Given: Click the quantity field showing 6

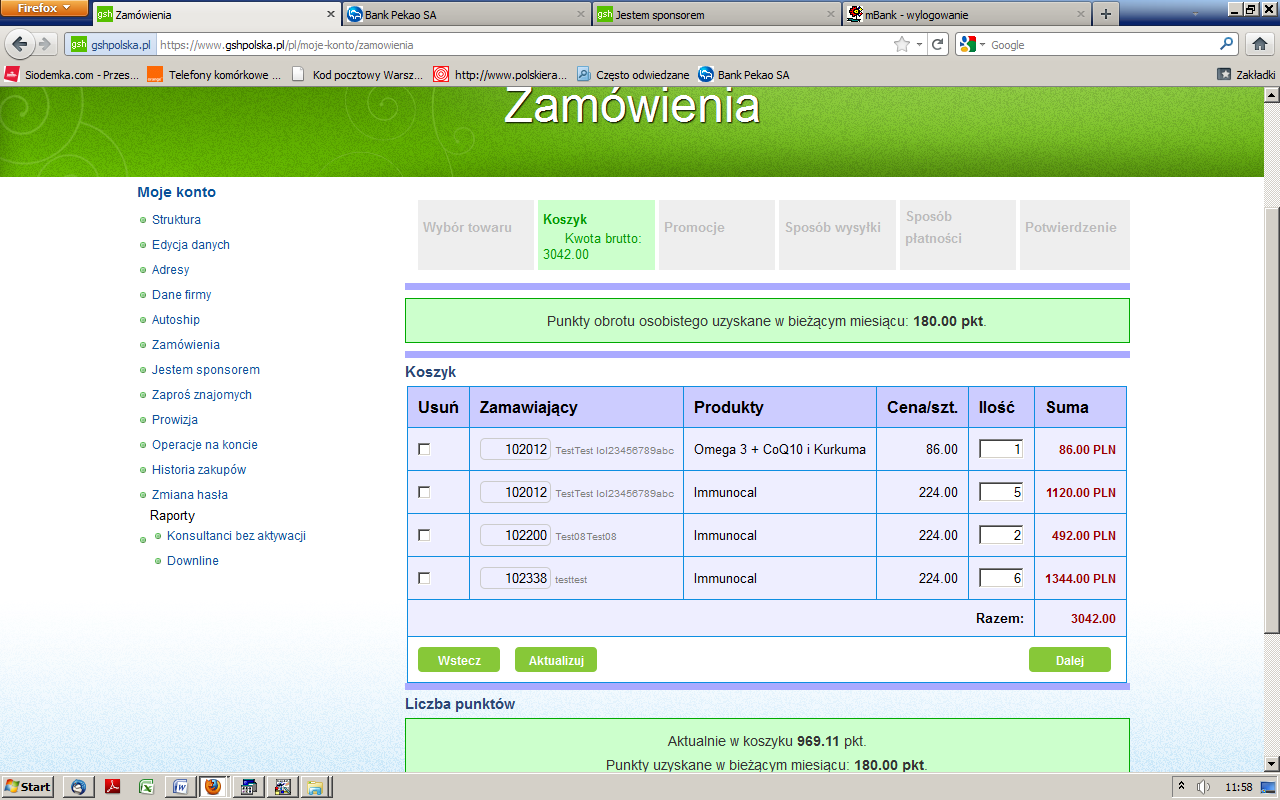Looking at the screenshot, I should tap(1001, 578).
